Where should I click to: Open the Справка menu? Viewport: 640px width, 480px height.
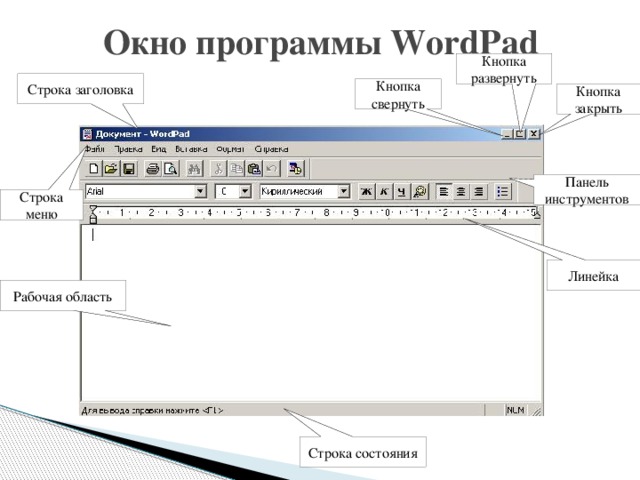(x=271, y=149)
